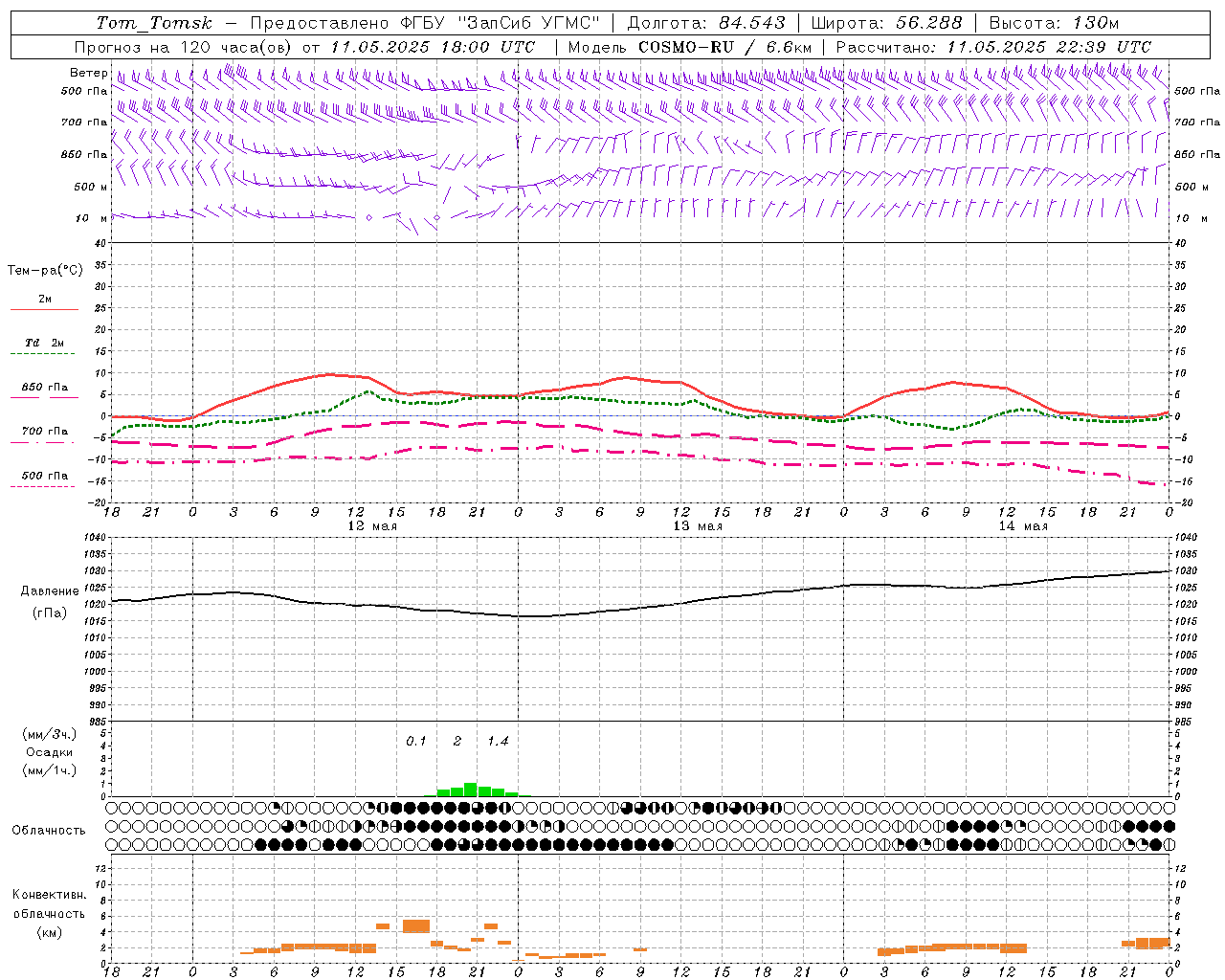This screenshot has height=980, width=1225.
Task: Click the pink dashed 500 гПа legend line
Action: [x=43, y=487]
